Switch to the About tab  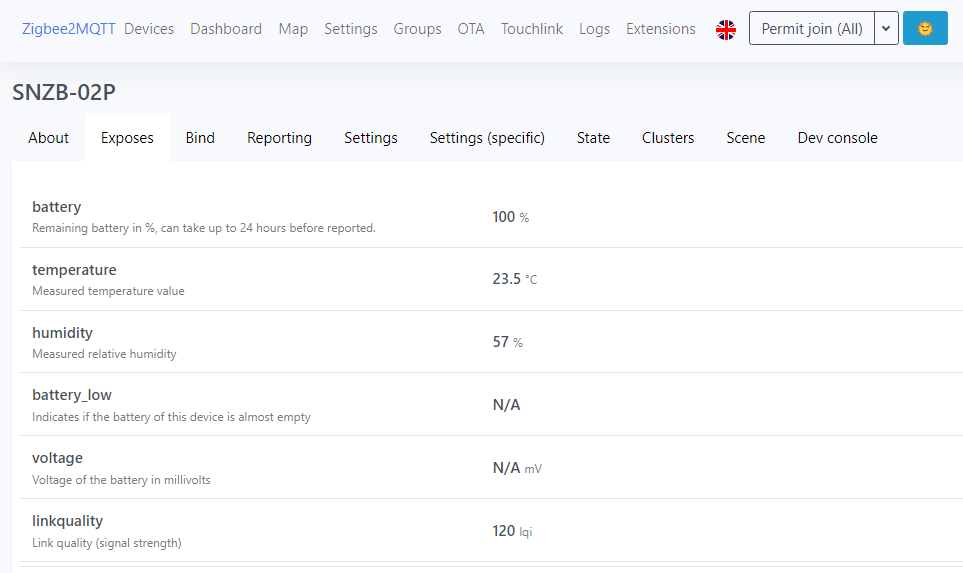click(x=49, y=138)
